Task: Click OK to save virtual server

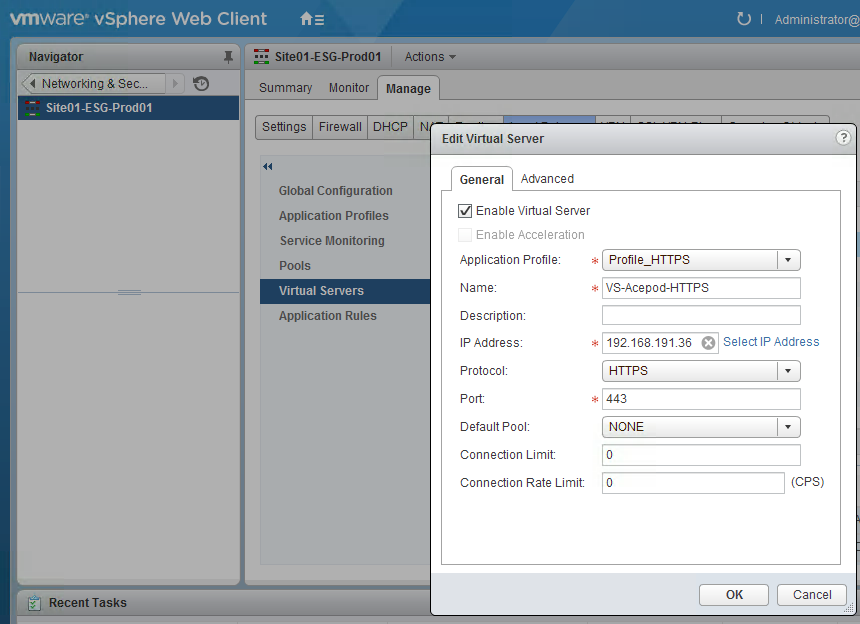Action: tap(734, 594)
